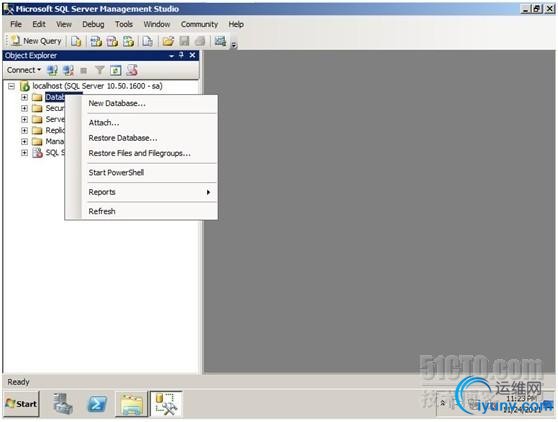Click the Open File folder icon
Image resolution: width=558 pixels, height=422 pixels.
[x=168, y=41]
